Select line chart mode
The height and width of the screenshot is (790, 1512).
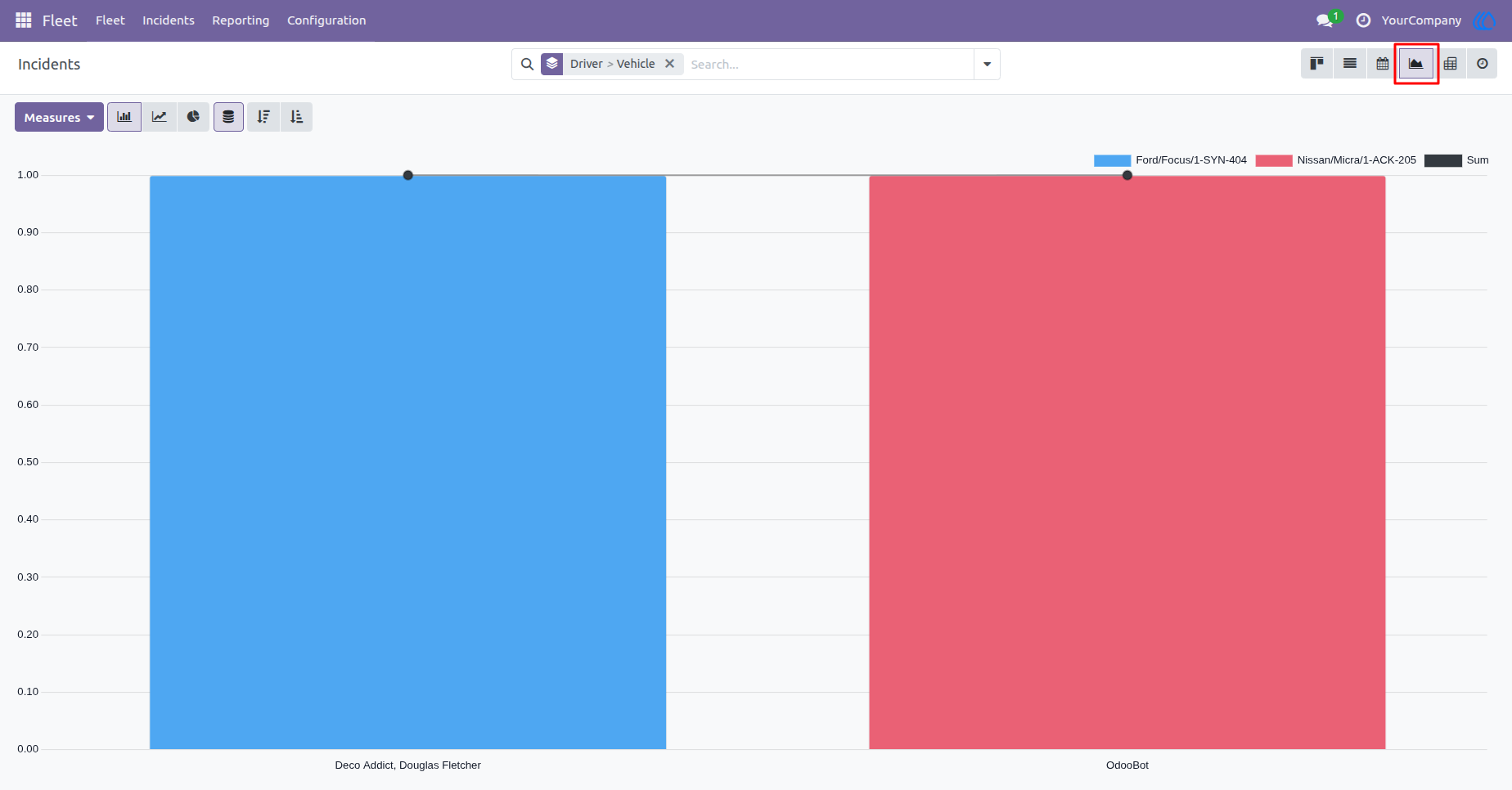[x=160, y=117]
